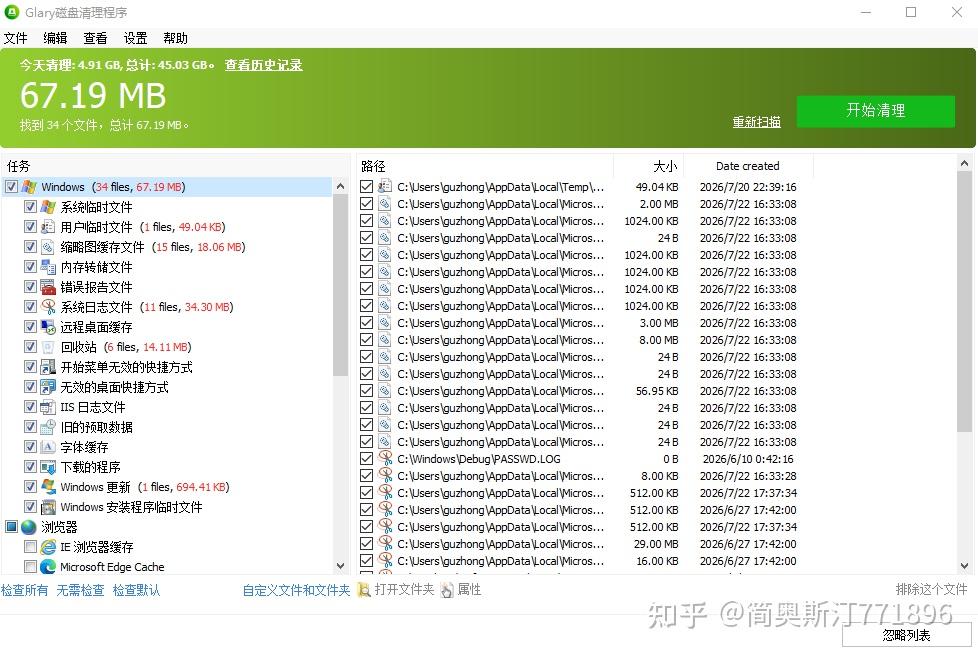
Task: Uncheck the 49.04 KB Temp file checkbox
Action: tap(367, 186)
